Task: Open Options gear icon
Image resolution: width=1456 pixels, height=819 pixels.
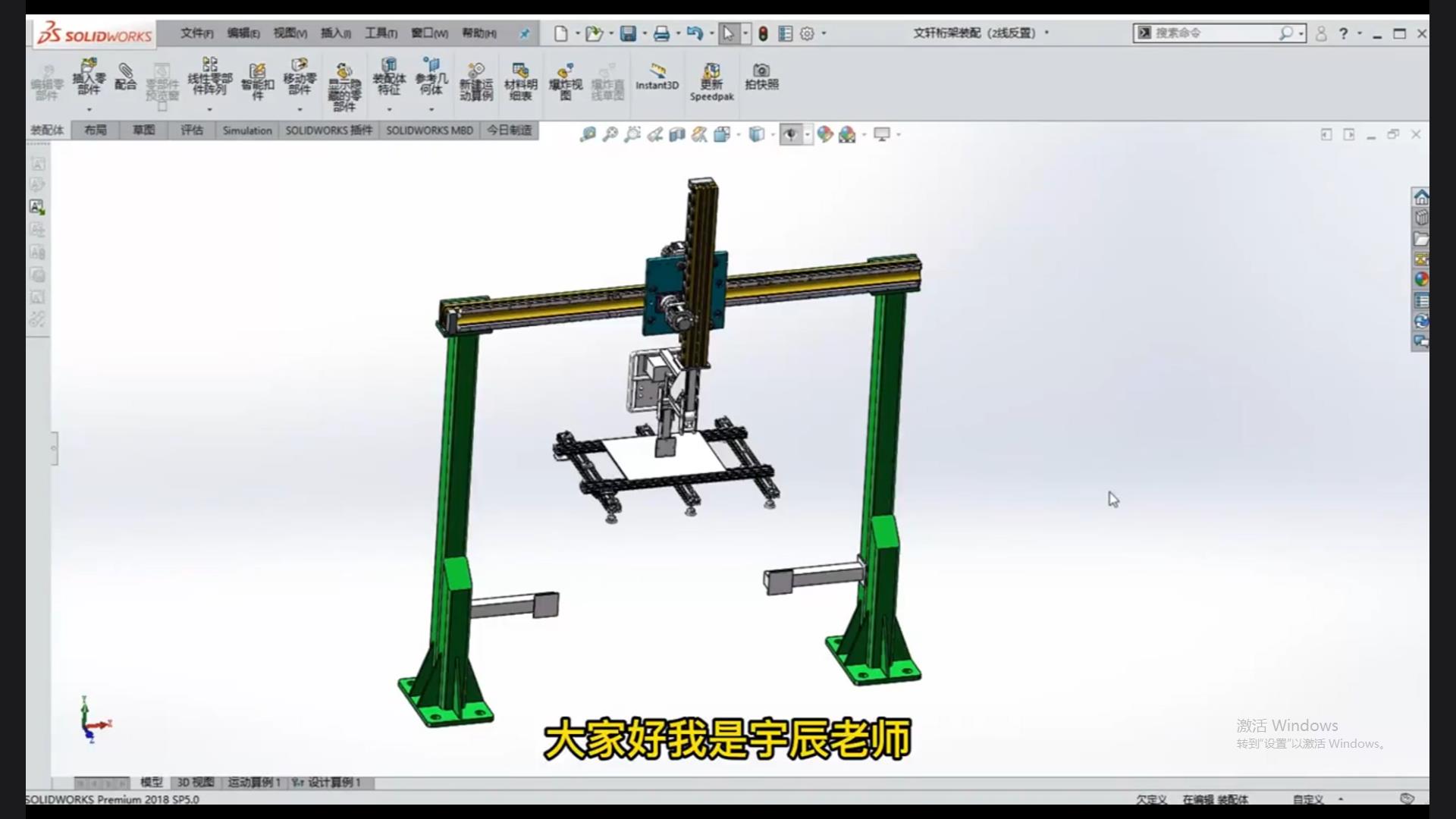Action: (807, 33)
